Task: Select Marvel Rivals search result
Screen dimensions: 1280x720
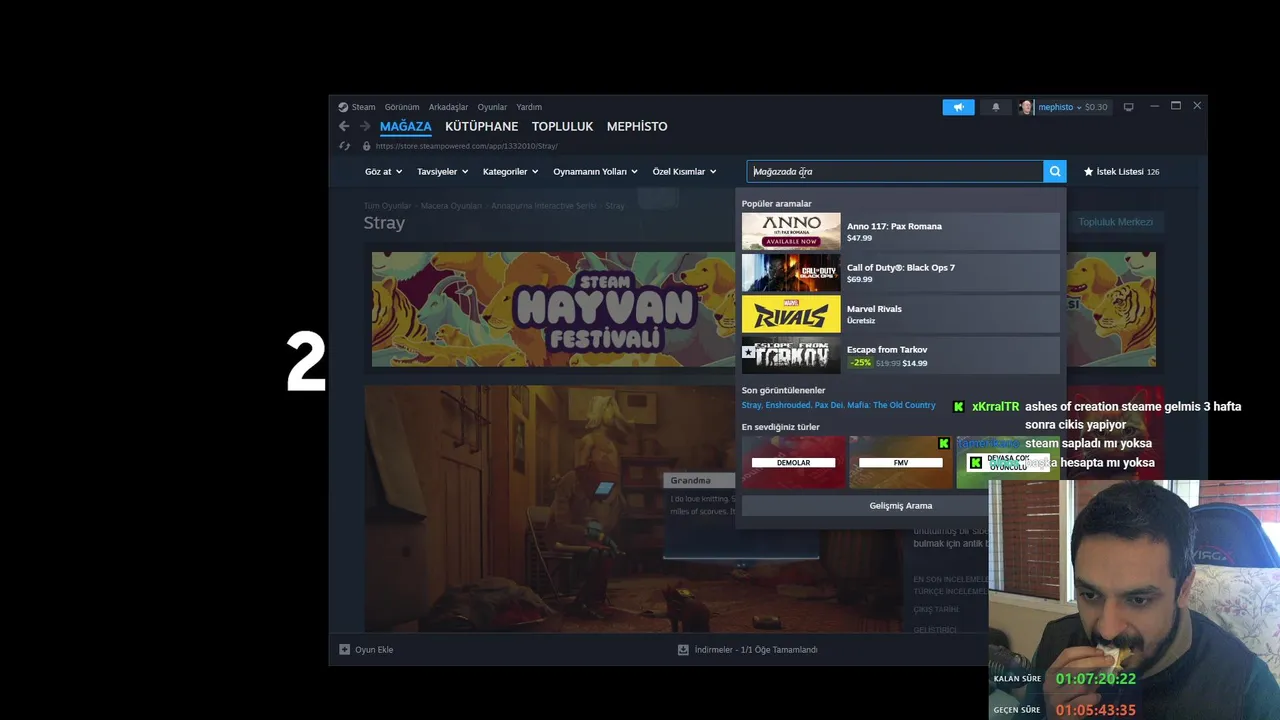Action: tap(900, 314)
